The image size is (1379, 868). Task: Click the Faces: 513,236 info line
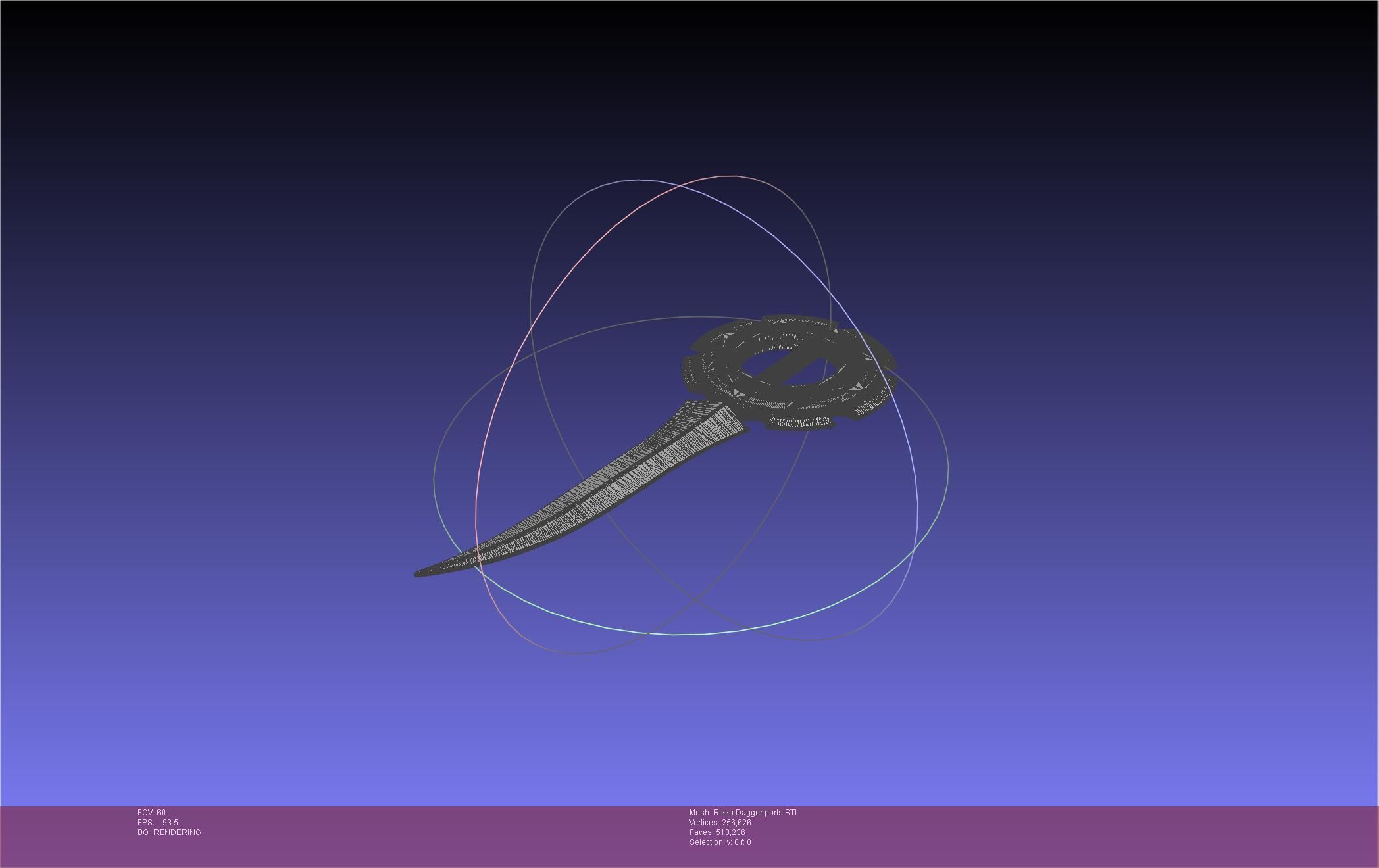coord(717,832)
